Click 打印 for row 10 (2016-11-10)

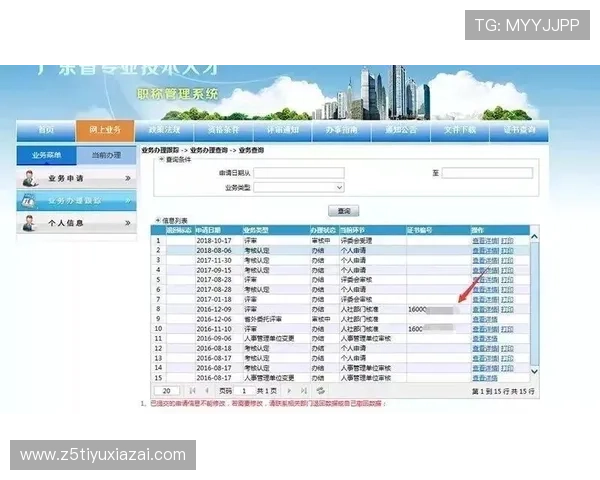pyautogui.click(x=507, y=329)
